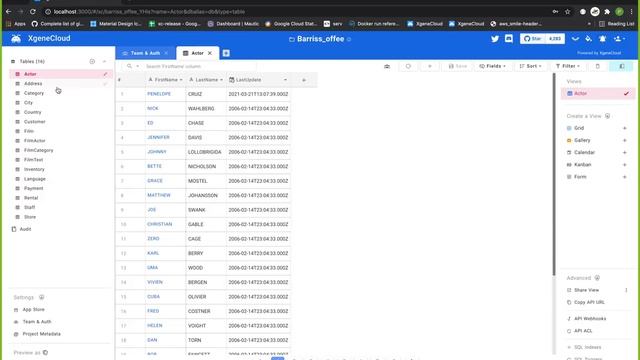
Task: Open the City table
Action: coord(60,102)
